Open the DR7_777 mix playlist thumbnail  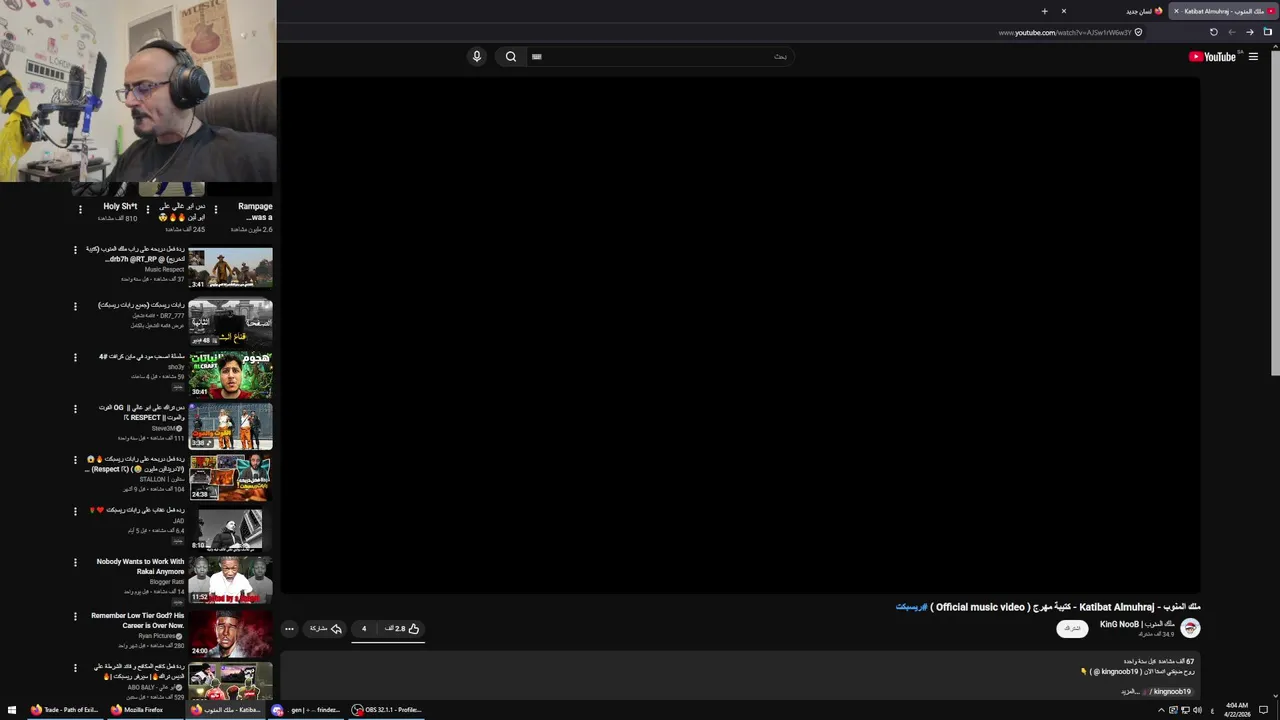pos(230,323)
